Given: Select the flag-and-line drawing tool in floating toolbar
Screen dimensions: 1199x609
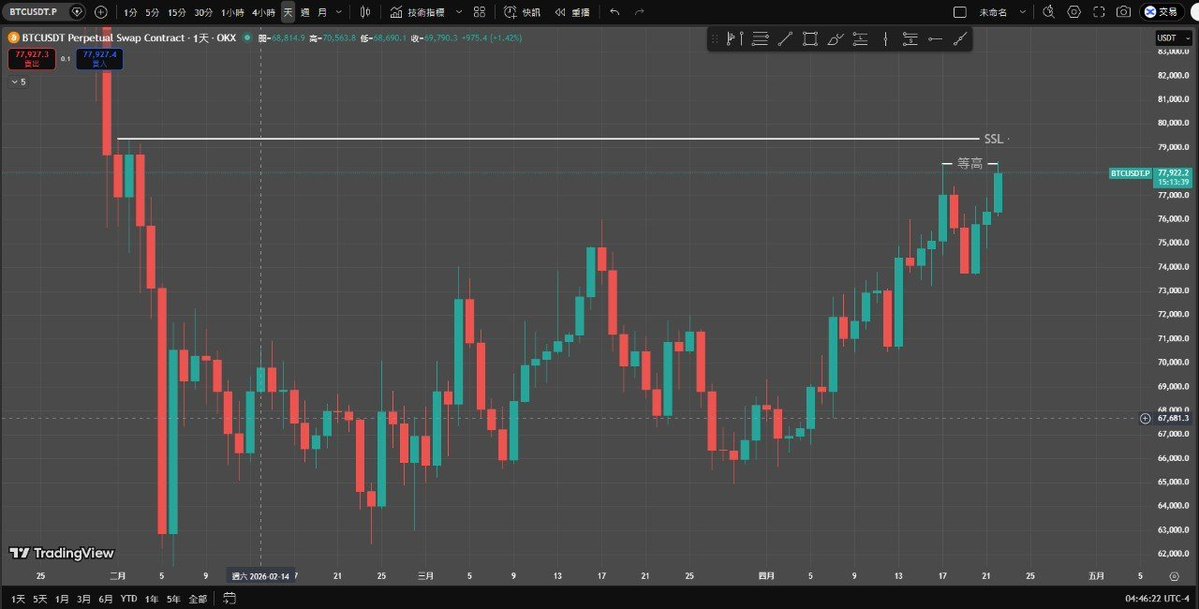Looking at the screenshot, I should pos(735,39).
